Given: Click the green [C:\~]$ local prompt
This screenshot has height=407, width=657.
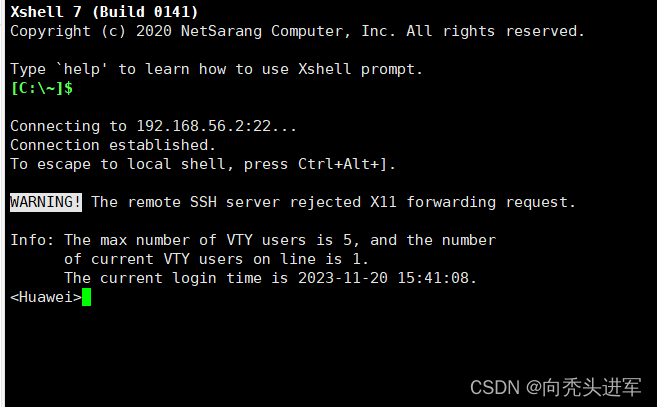Looking at the screenshot, I should click(x=41, y=88).
